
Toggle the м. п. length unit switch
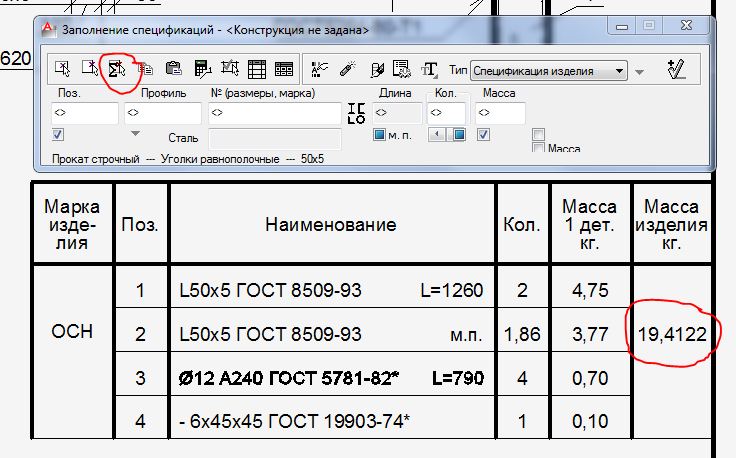[x=380, y=135]
